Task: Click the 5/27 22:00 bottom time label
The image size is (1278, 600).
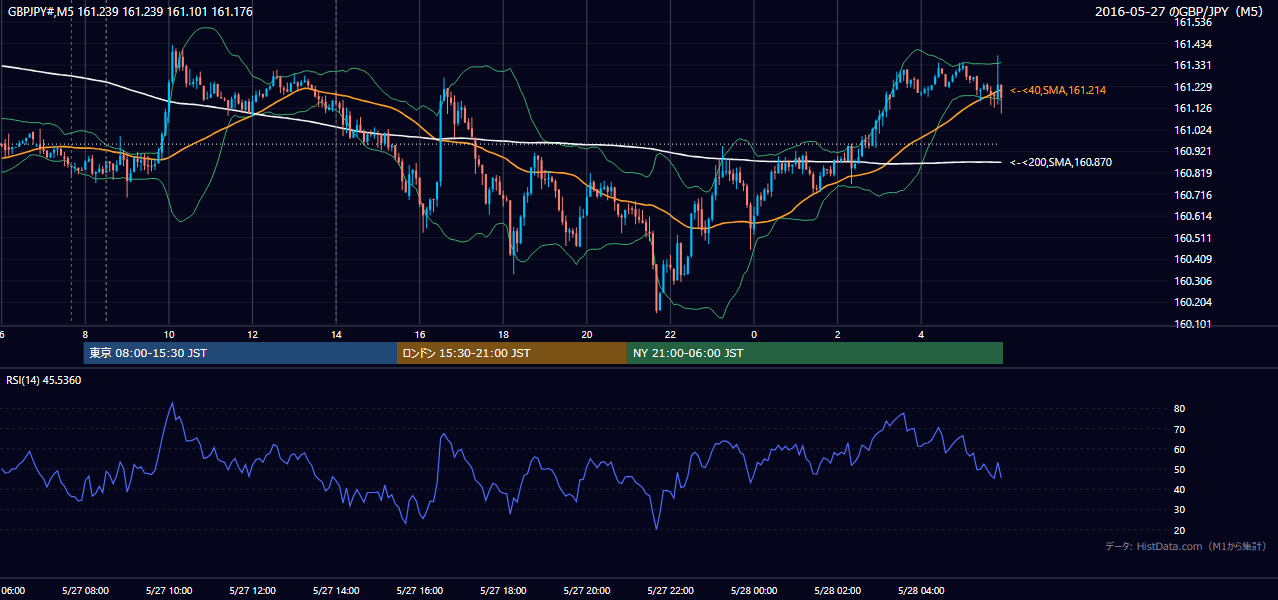Action: coord(670,590)
